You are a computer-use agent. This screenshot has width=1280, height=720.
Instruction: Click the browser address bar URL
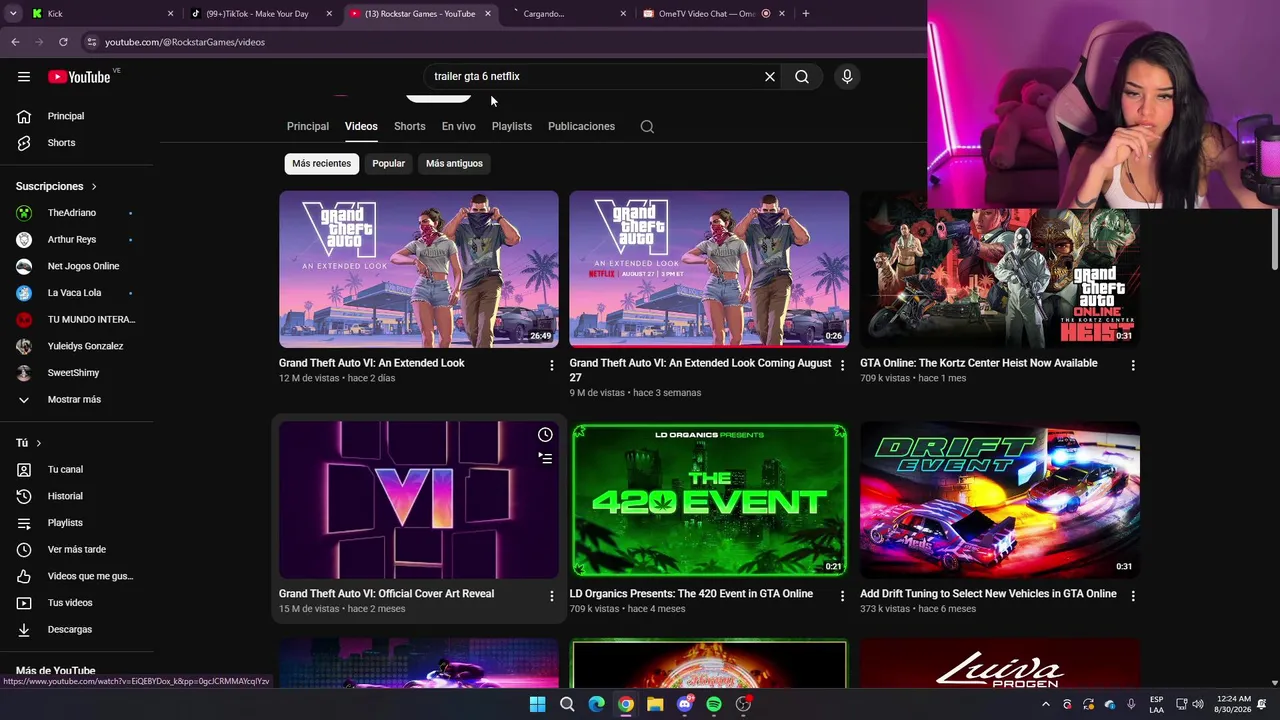coord(185,42)
